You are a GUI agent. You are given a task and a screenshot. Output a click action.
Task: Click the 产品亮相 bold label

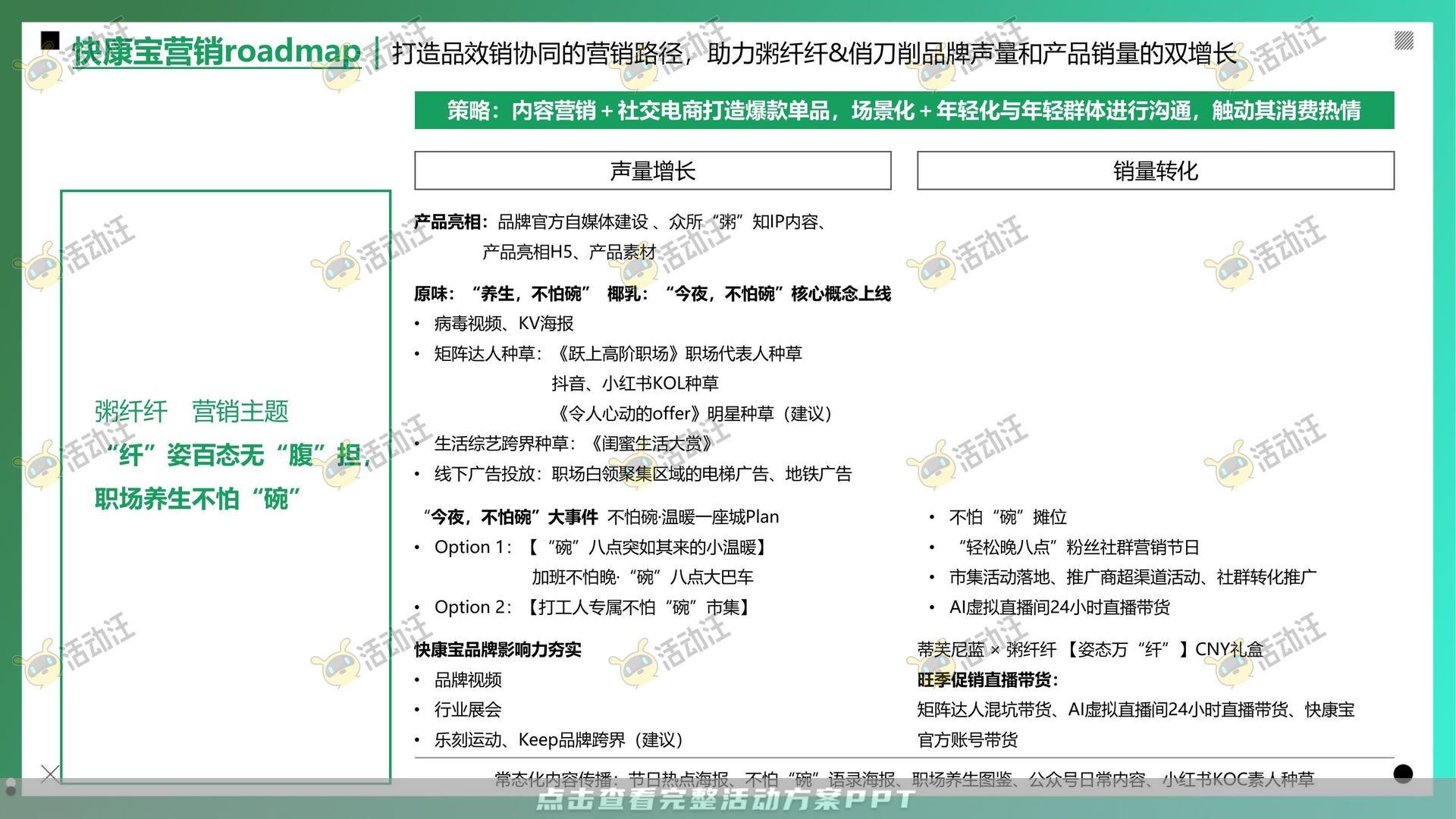(451, 222)
